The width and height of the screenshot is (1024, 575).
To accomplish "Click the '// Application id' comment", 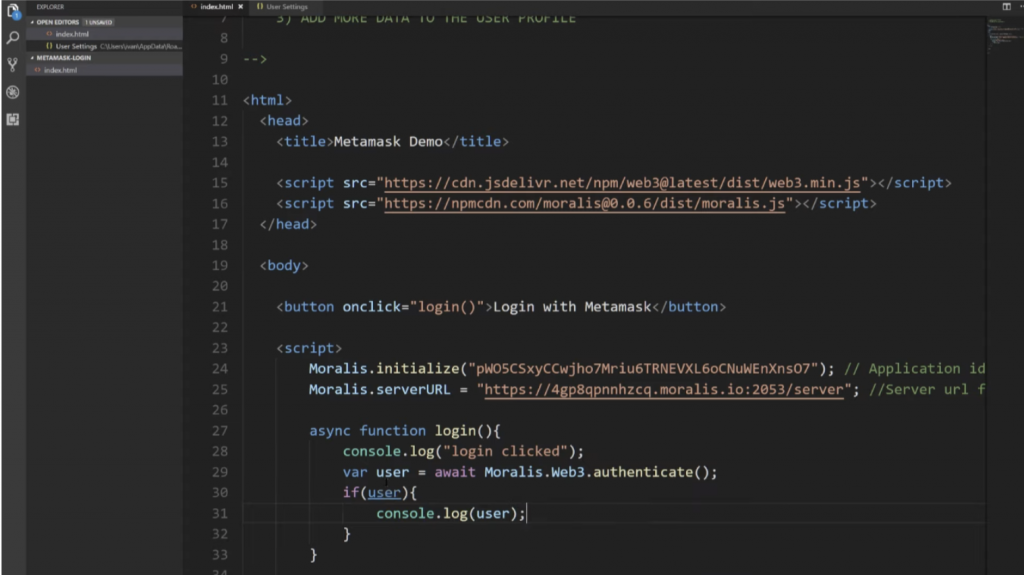I will tap(914, 369).
